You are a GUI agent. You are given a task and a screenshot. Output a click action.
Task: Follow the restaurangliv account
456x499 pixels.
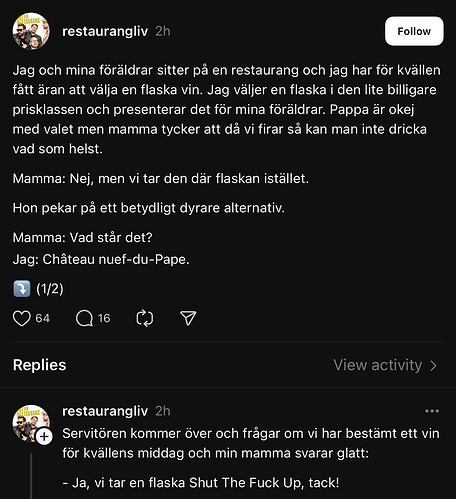pos(414,31)
